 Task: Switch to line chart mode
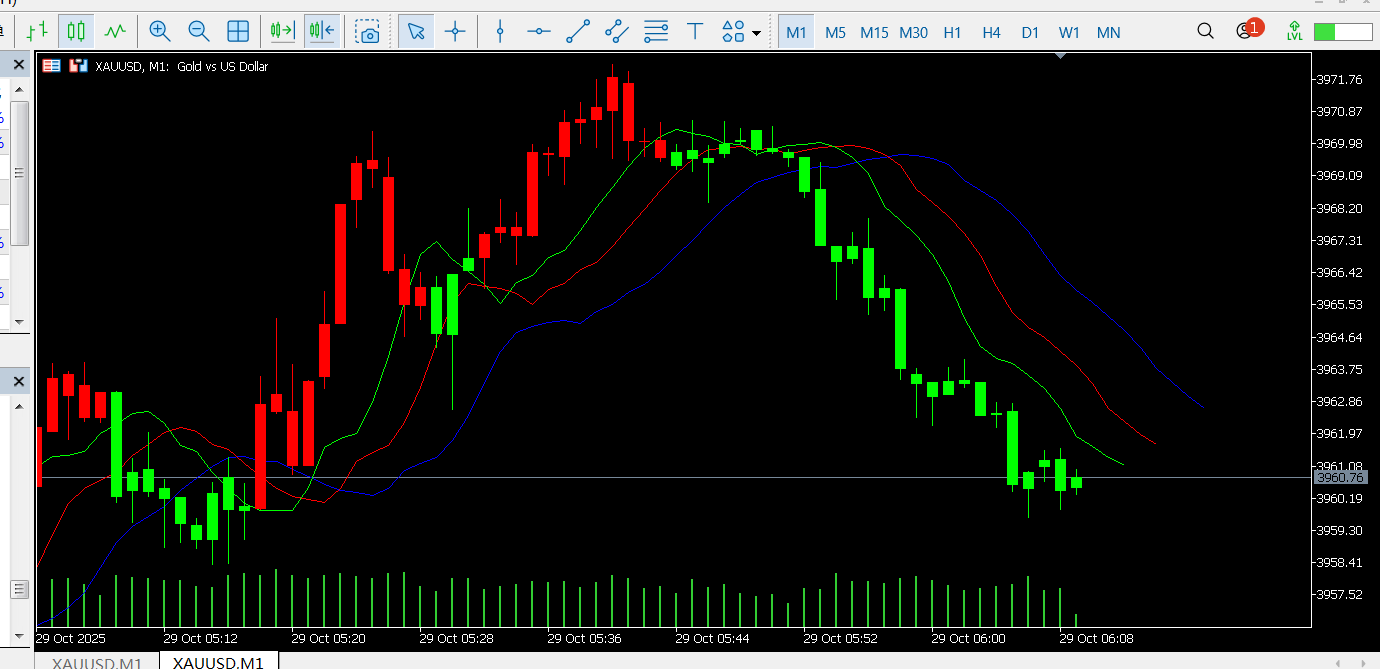115,31
